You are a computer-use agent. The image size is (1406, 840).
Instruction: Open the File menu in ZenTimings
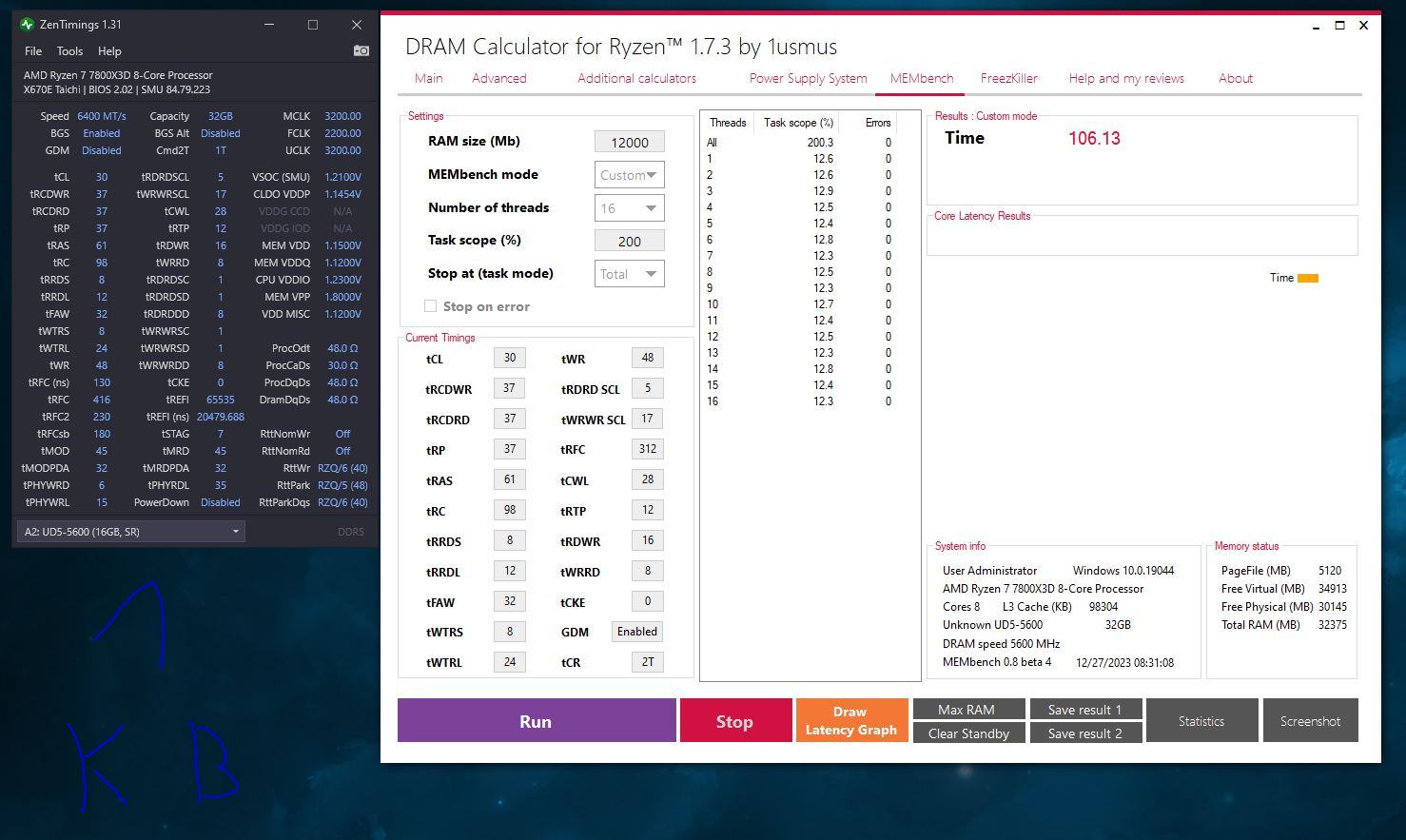pyautogui.click(x=33, y=51)
